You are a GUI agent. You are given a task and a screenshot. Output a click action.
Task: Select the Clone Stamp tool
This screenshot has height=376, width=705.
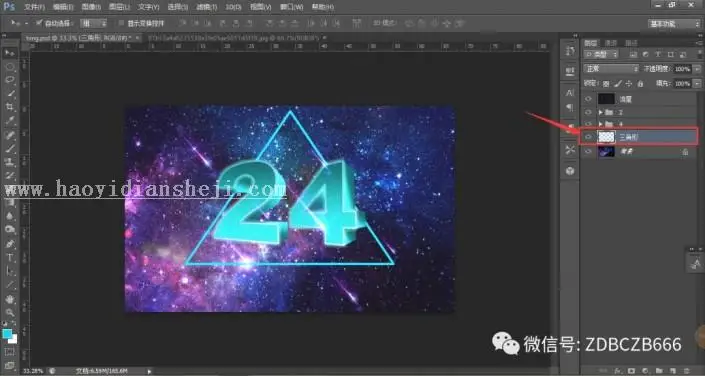9,161
